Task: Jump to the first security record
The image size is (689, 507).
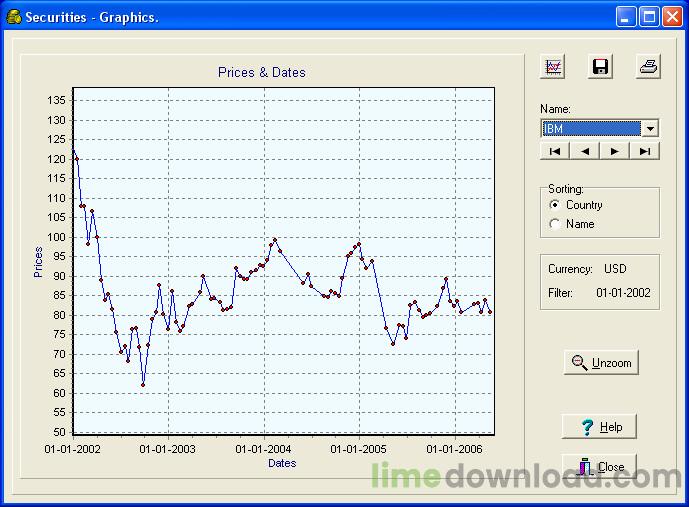Action: click(x=554, y=151)
